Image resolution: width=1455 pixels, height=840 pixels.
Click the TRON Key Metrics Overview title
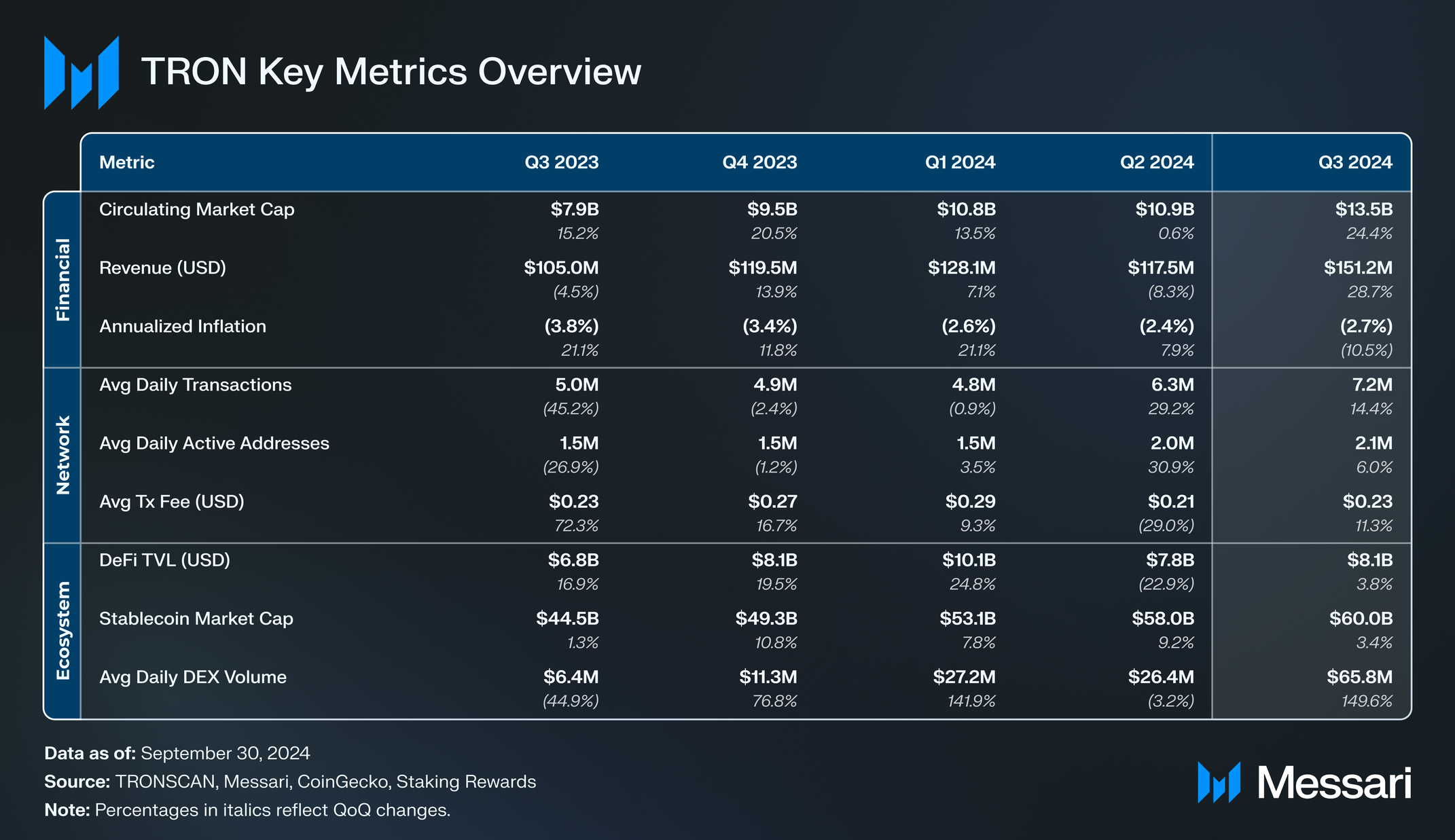(391, 71)
